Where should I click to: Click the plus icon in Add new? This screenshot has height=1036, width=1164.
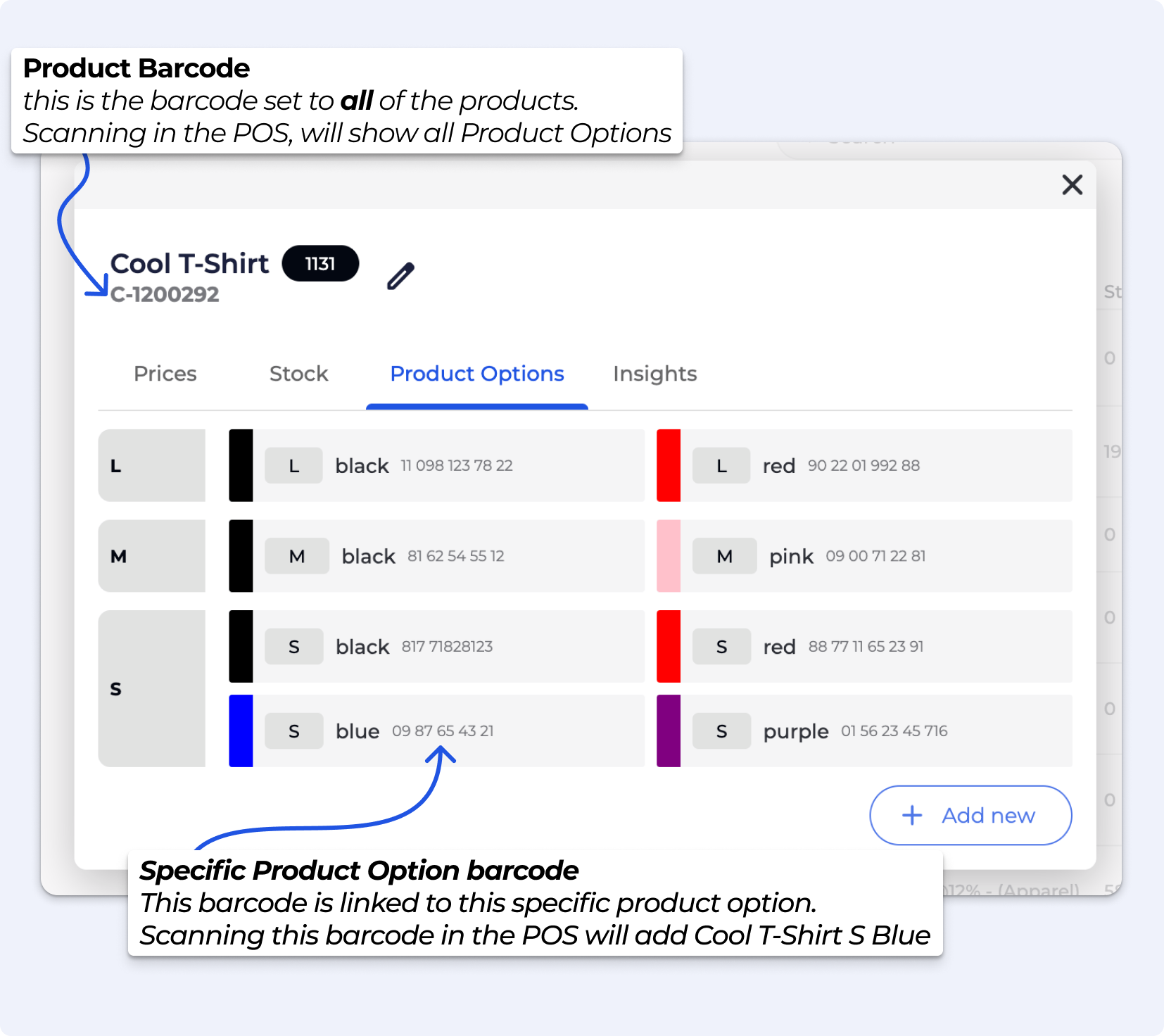912,815
